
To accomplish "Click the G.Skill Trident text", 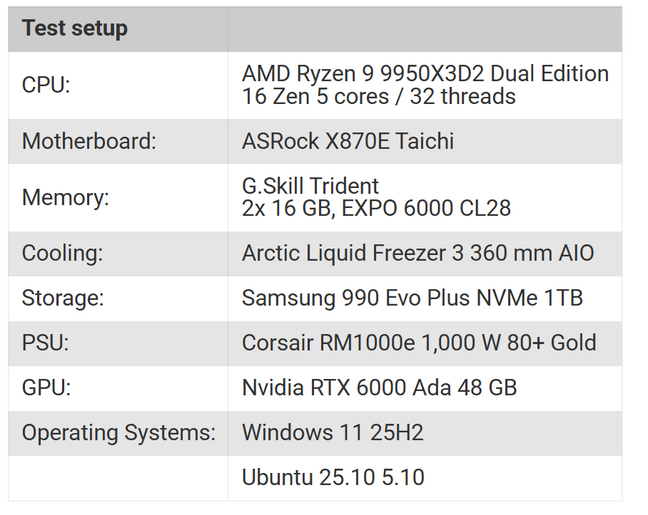I will point(310,186).
